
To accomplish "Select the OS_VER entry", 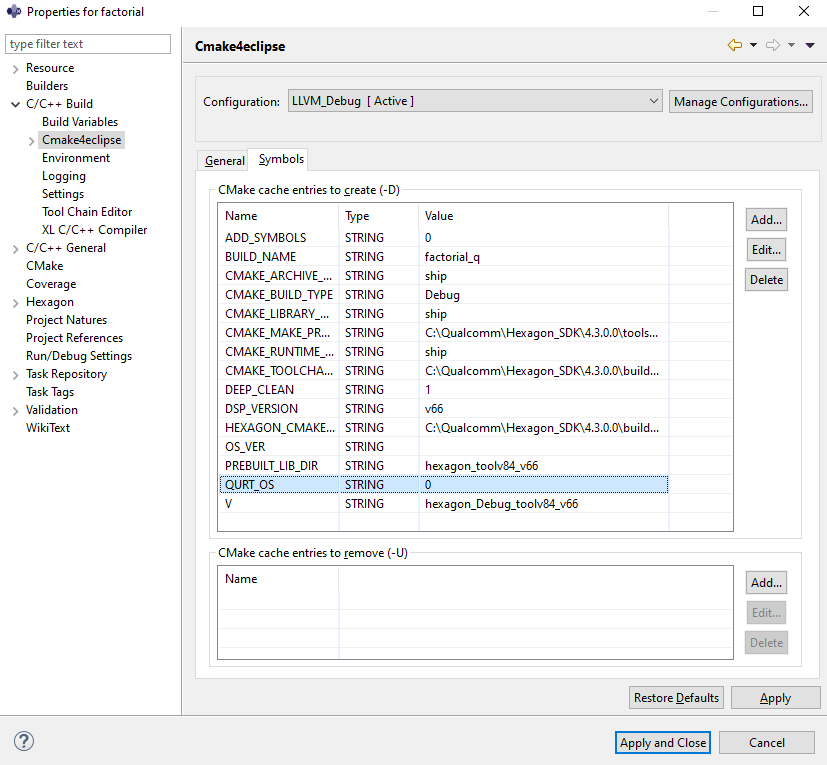I will pyautogui.click(x=444, y=446).
